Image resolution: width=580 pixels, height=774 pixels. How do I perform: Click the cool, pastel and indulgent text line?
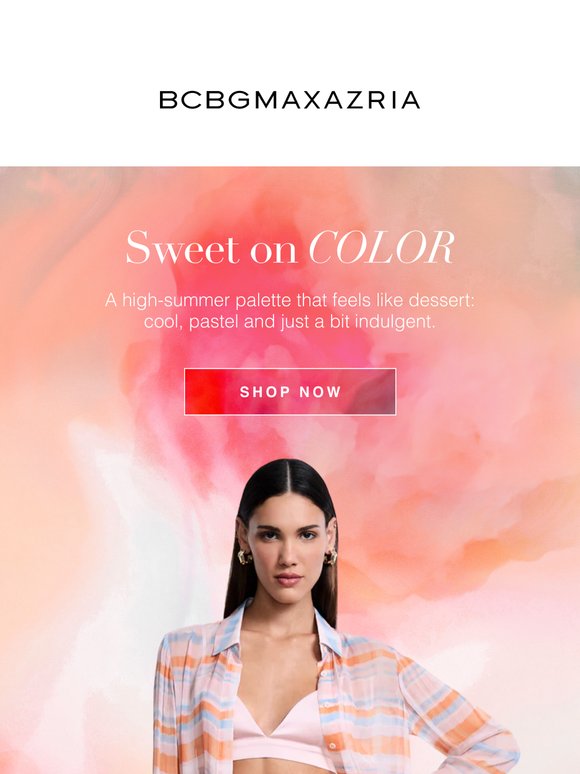(x=290, y=322)
